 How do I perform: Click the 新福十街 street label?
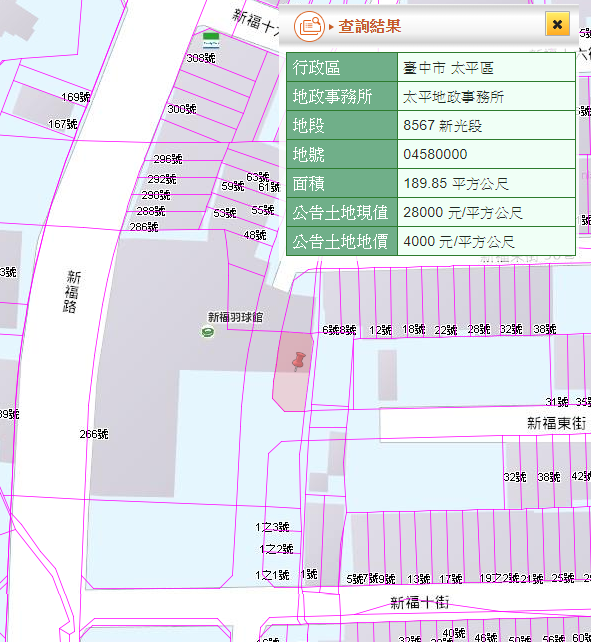click(x=419, y=603)
